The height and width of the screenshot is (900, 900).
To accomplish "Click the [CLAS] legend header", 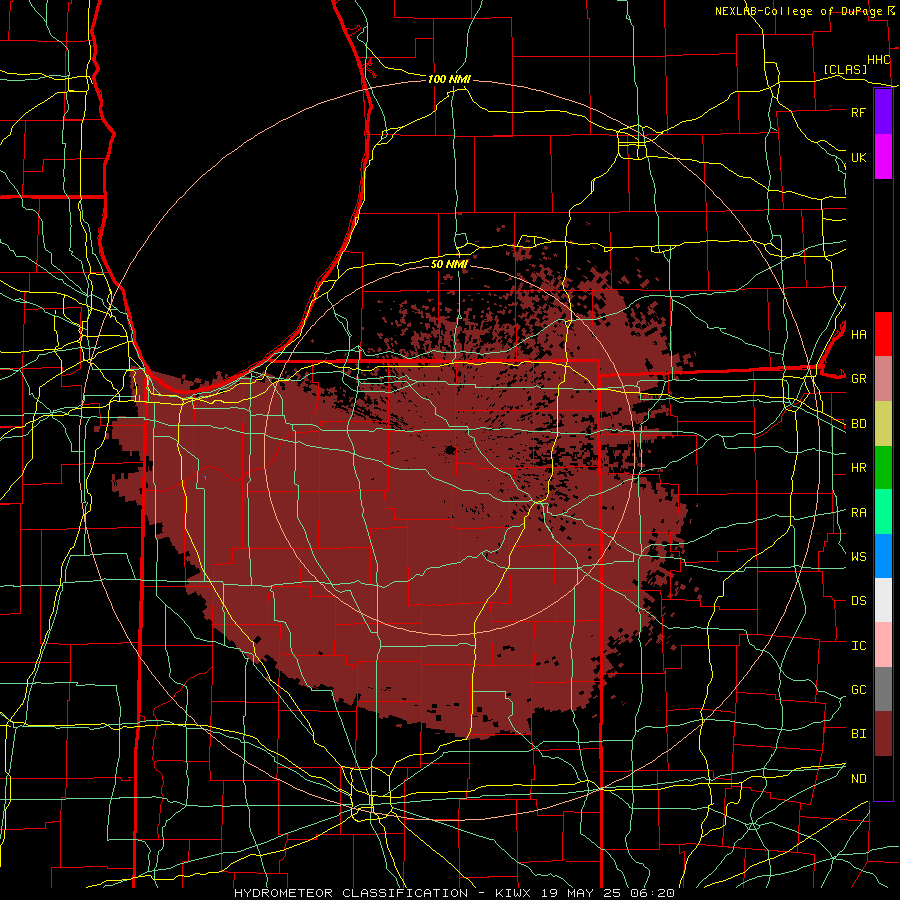I will (x=845, y=69).
